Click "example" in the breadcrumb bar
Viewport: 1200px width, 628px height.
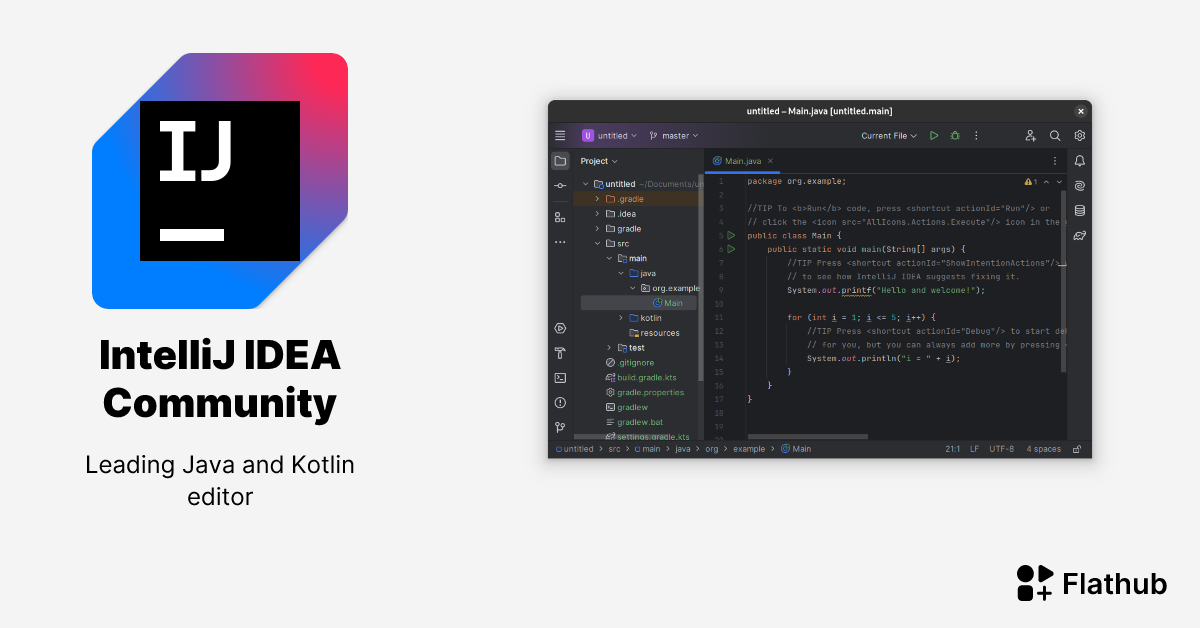pos(749,448)
